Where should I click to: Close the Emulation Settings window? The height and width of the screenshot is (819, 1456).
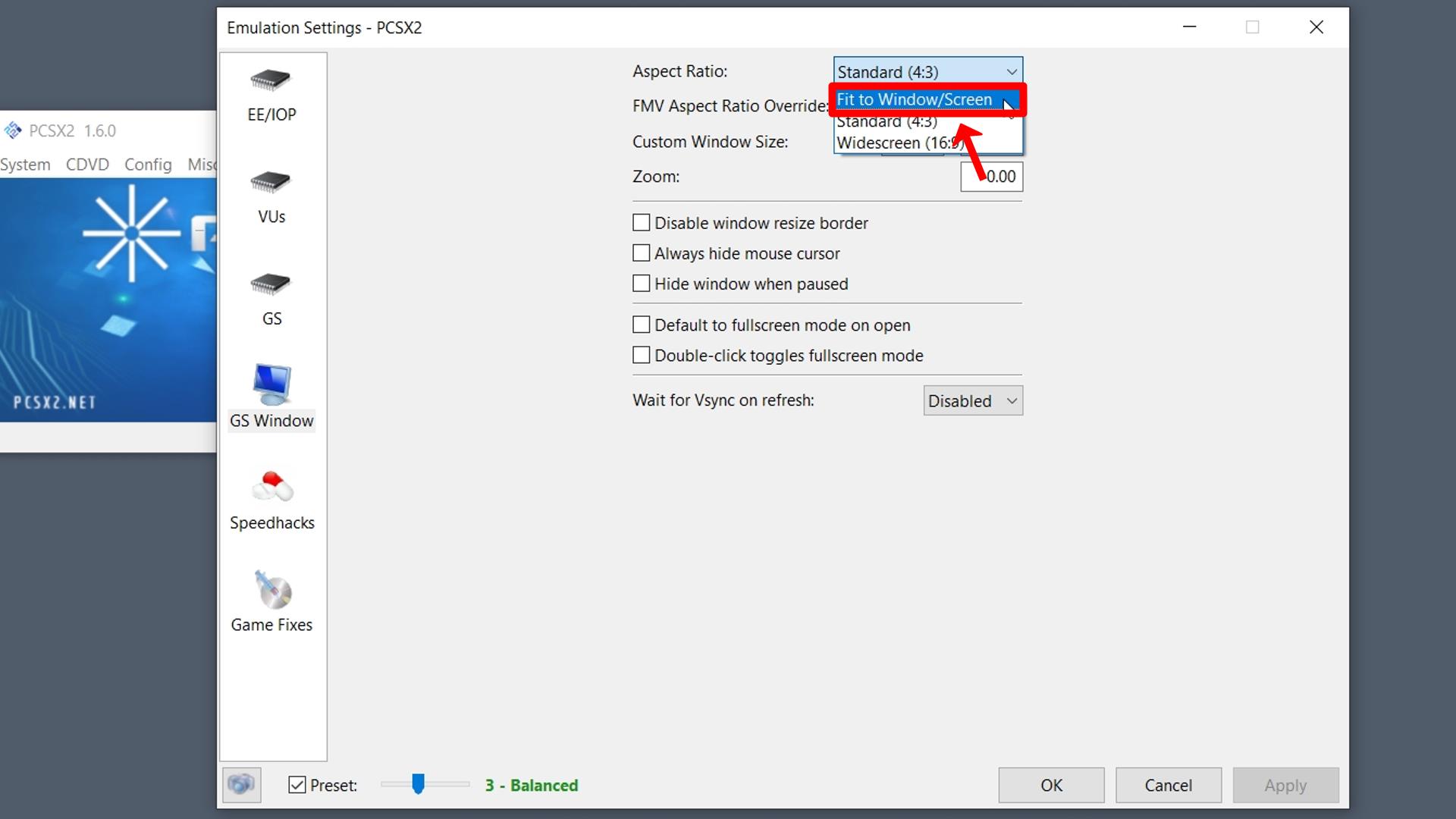click(1316, 27)
